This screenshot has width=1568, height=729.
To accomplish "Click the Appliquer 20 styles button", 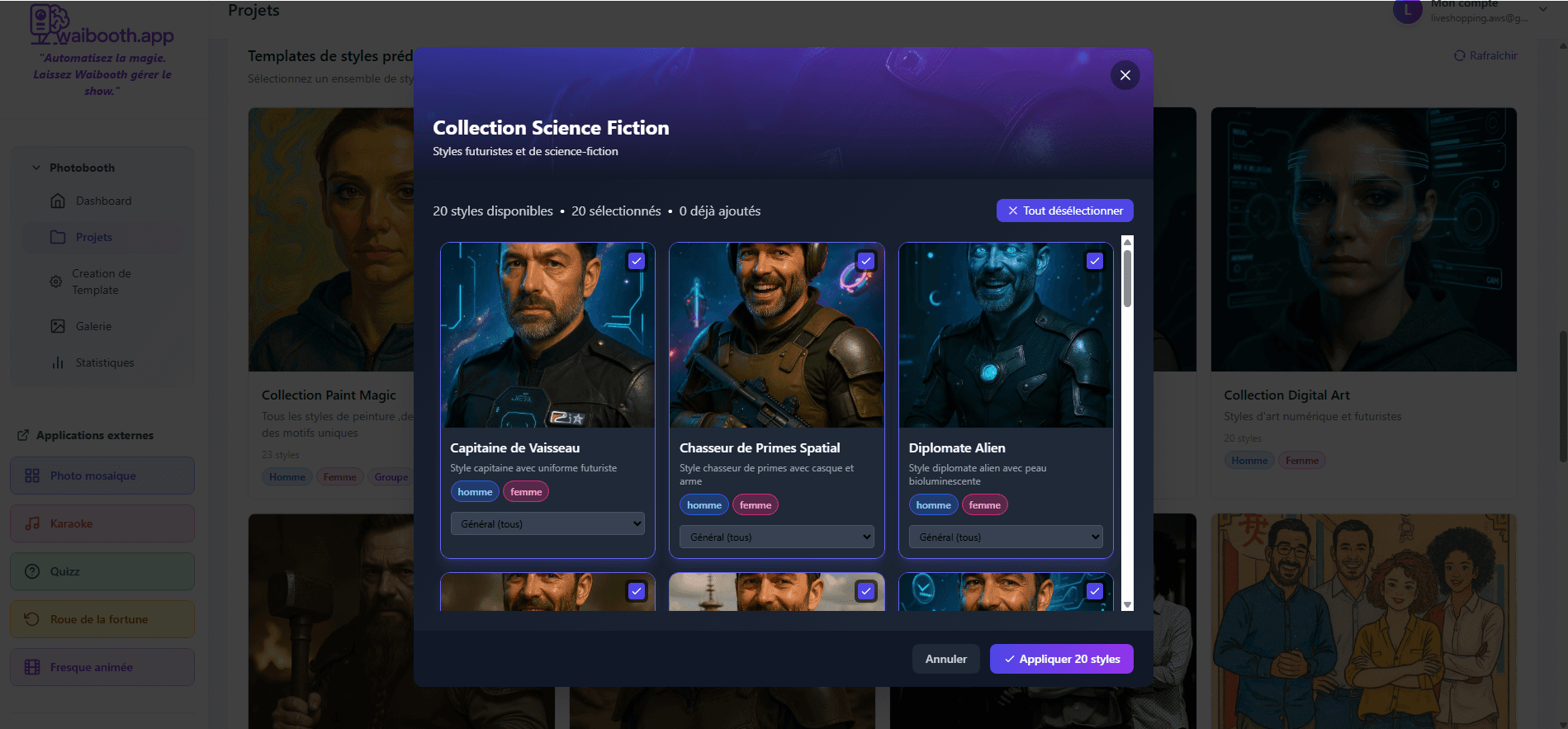I will pyautogui.click(x=1061, y=659).
